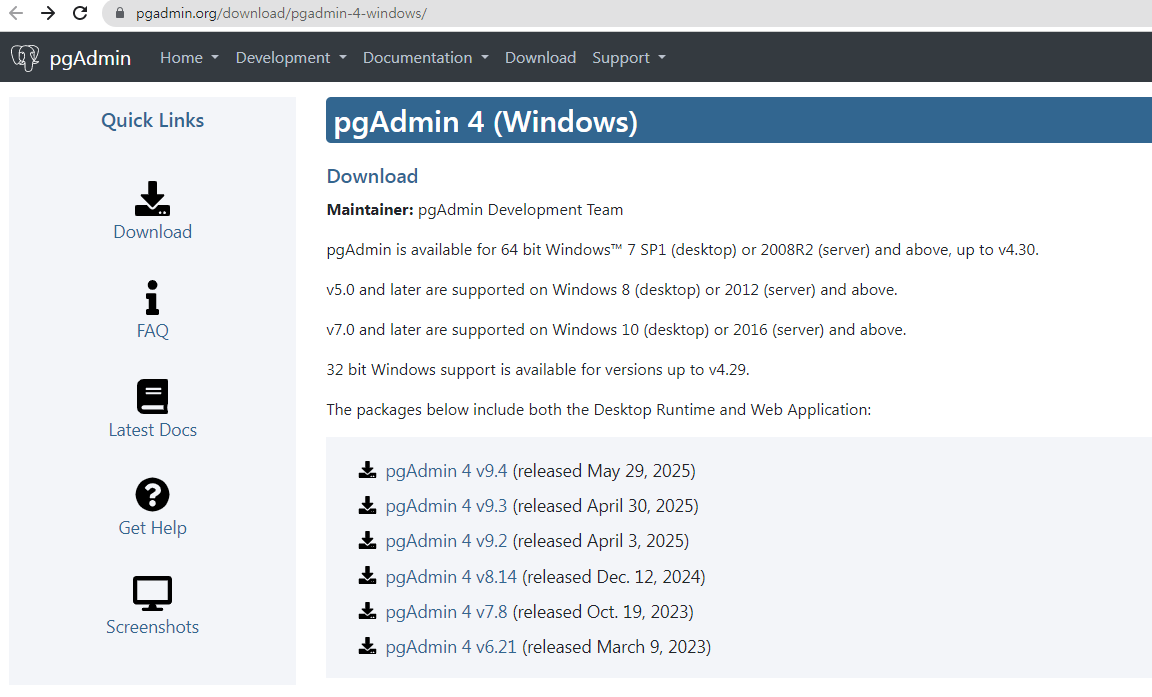Click download icon beside pgAdmin 4 v9.3

click(367, 505)
